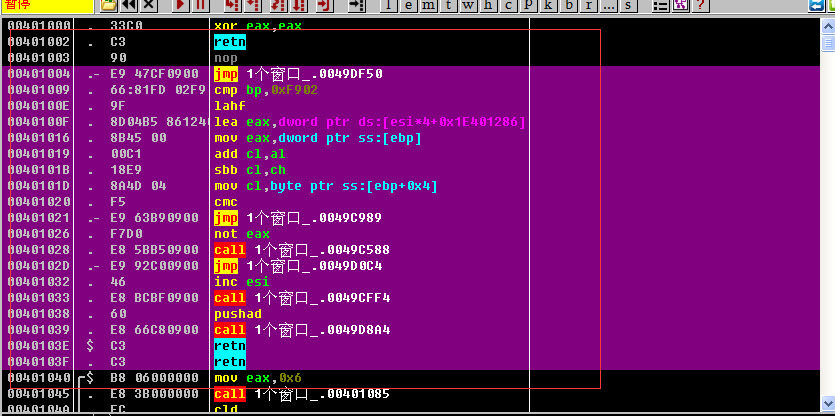Viewport: 835px width, 416px height.
Task: Show Executable modules (e button)
Action: (408, 5)
